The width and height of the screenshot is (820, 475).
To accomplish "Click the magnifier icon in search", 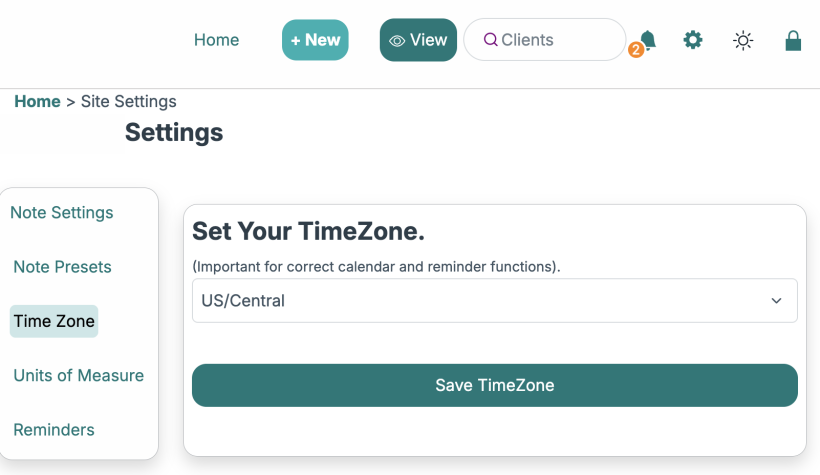I will click(490, 40).
